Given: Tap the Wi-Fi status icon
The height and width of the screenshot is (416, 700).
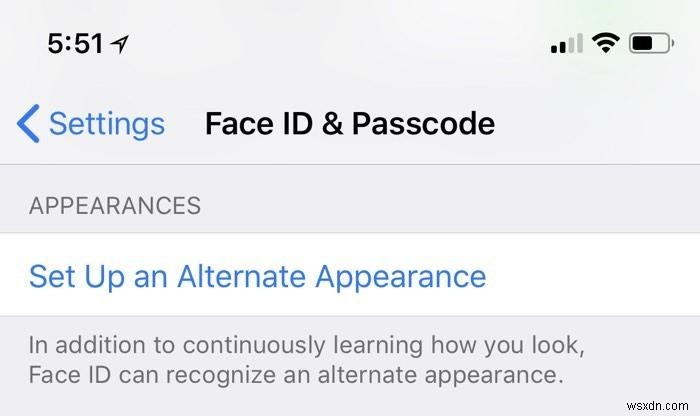Looking at the screenshot, I should pos(605,43).
